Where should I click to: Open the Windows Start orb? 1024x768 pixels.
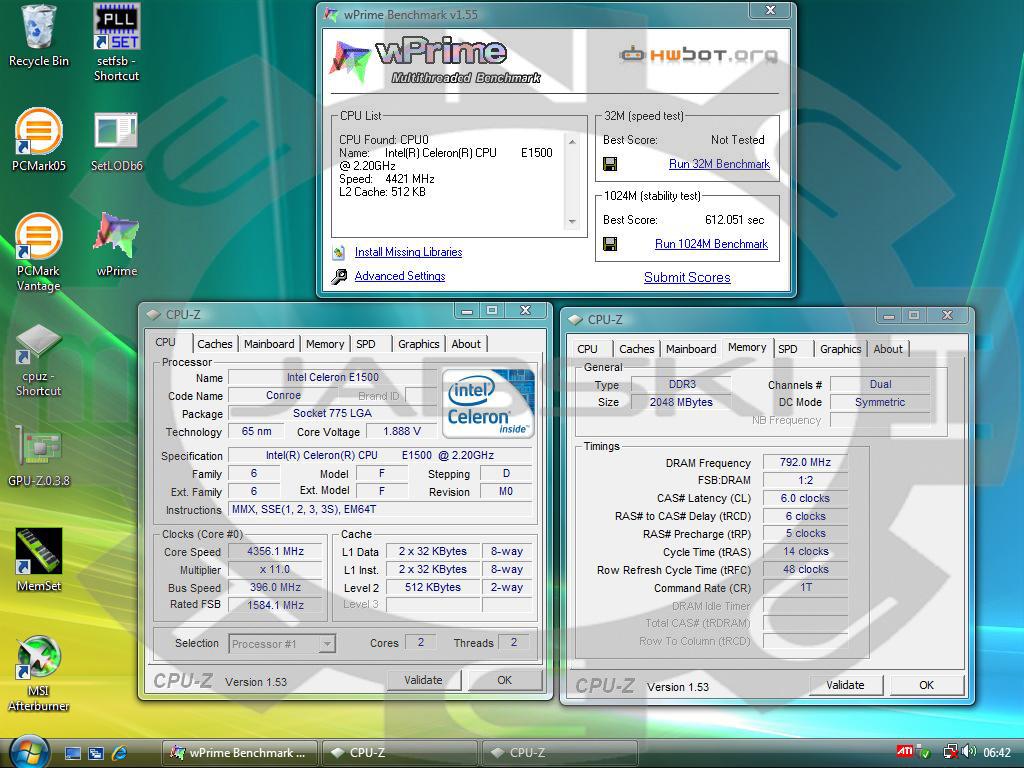(x=28, y=751)
